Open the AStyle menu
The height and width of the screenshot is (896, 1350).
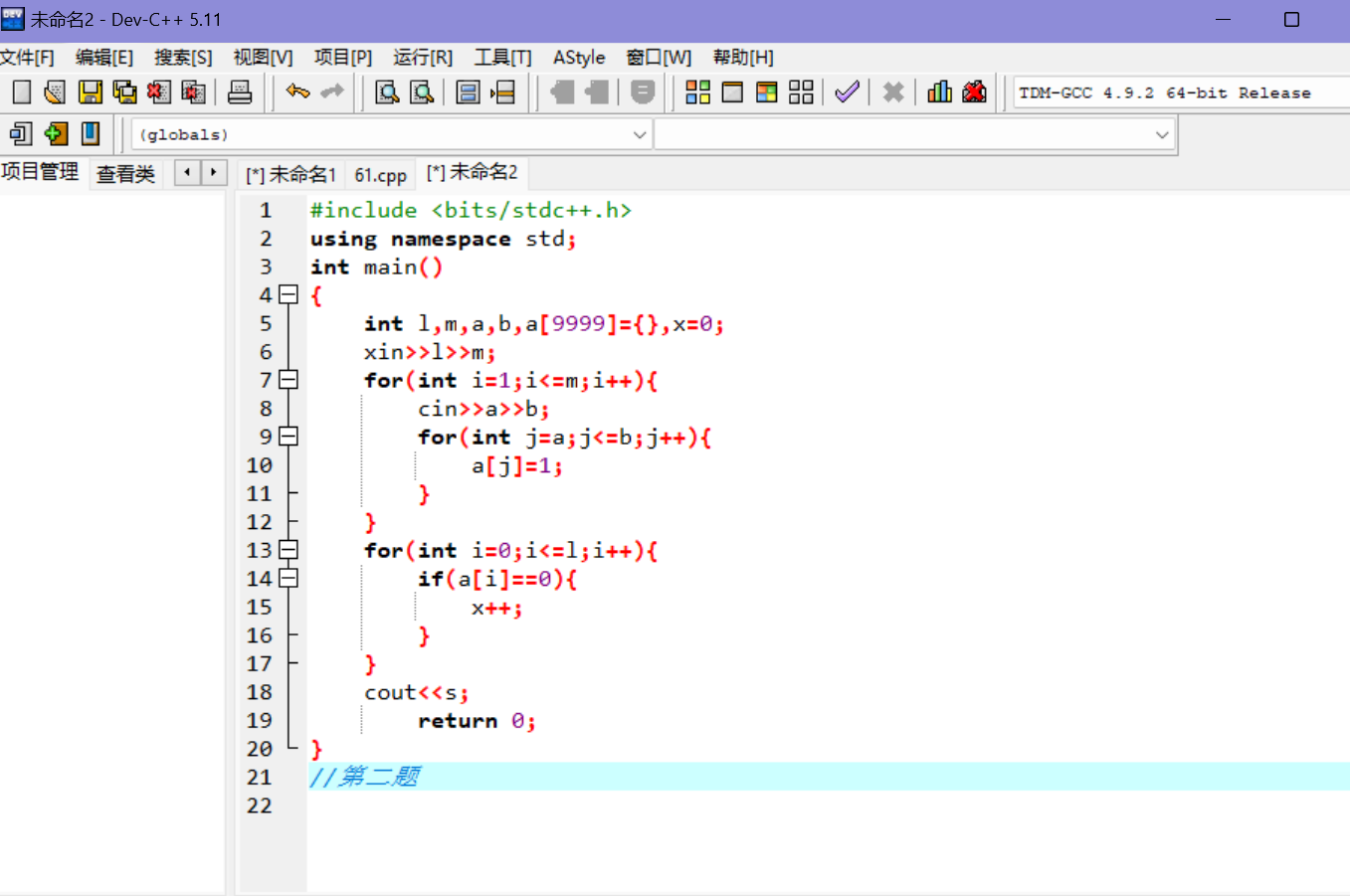click(x=579, y=58)
